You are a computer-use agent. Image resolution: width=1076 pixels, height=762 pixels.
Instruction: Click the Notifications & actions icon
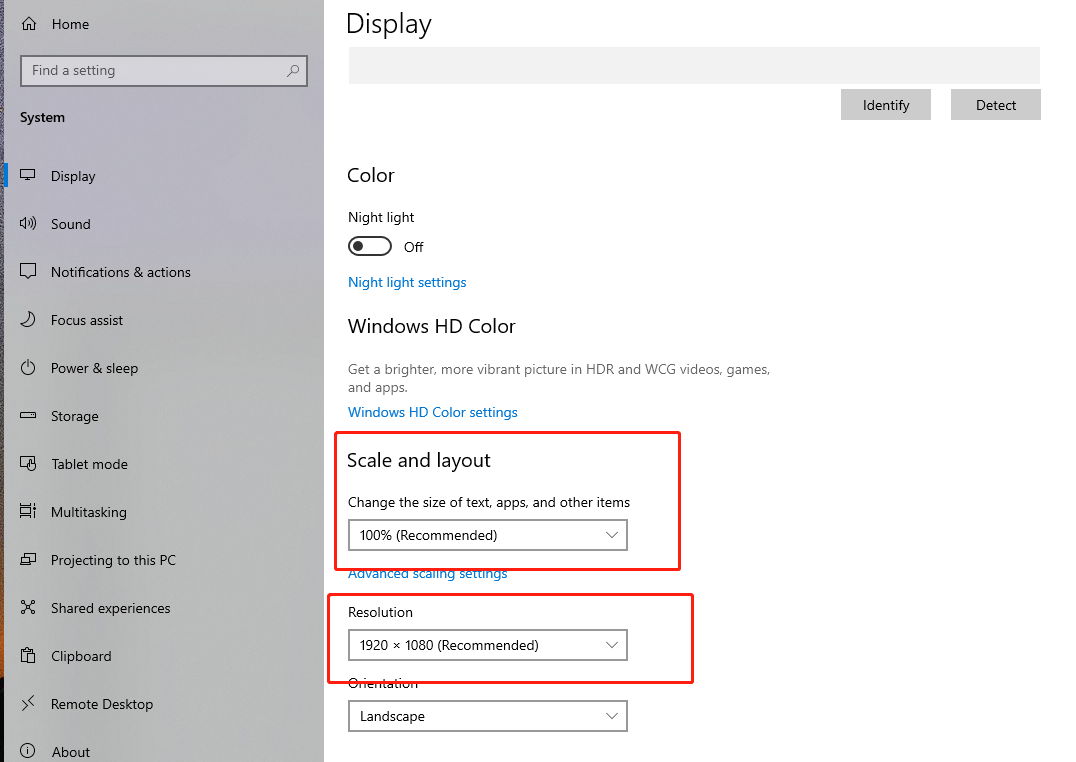click(28, 272)
